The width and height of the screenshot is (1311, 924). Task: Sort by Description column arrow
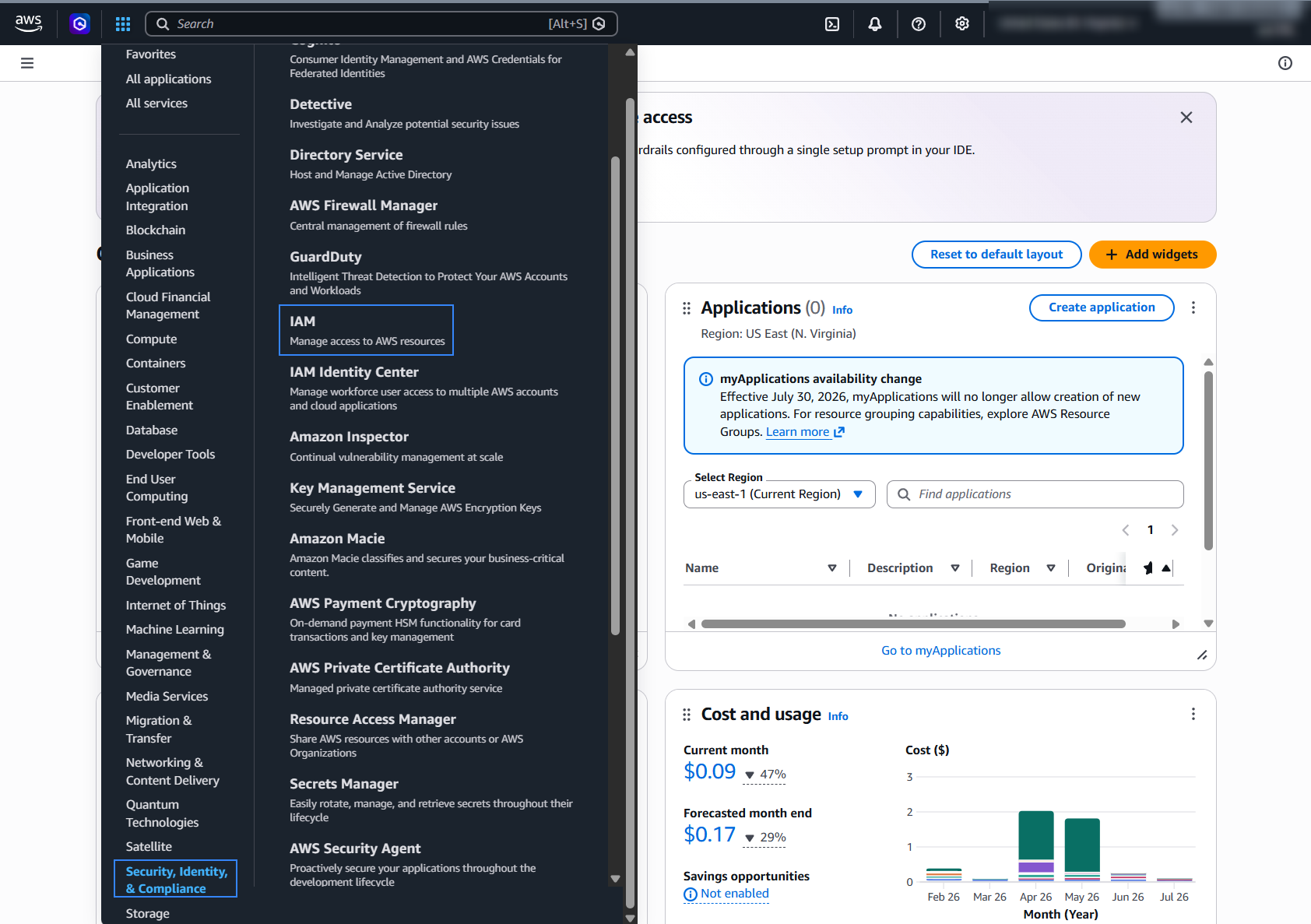(x=955, y=568)
